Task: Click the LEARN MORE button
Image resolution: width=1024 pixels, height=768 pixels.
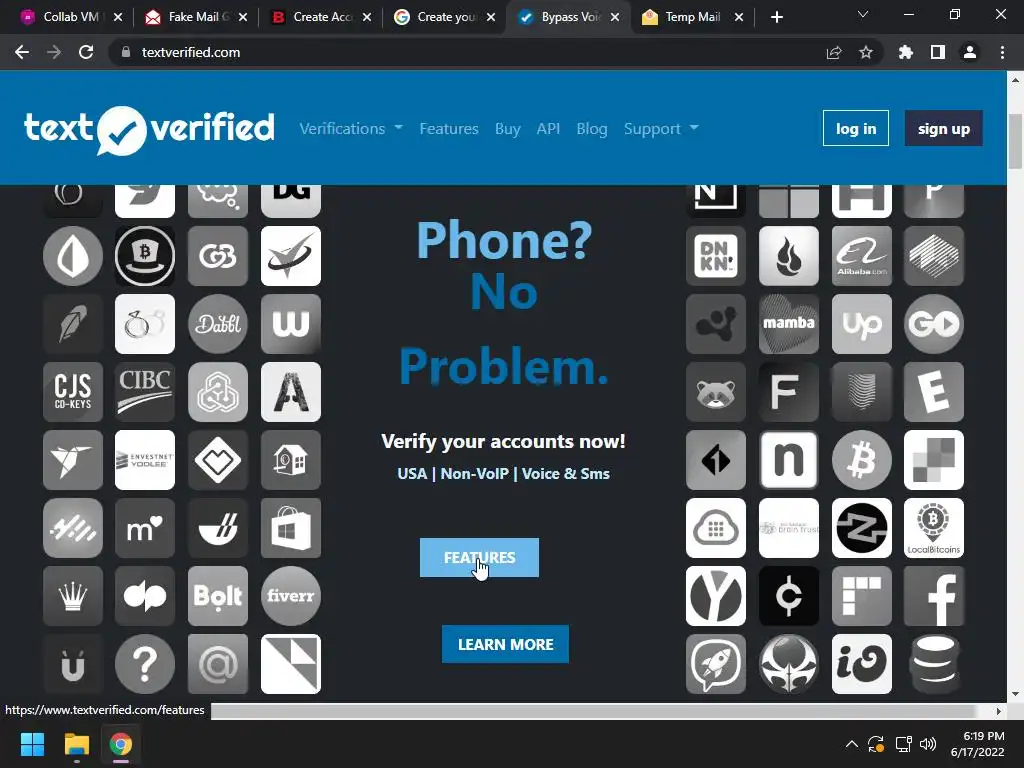Action: (x=505, y=644)
